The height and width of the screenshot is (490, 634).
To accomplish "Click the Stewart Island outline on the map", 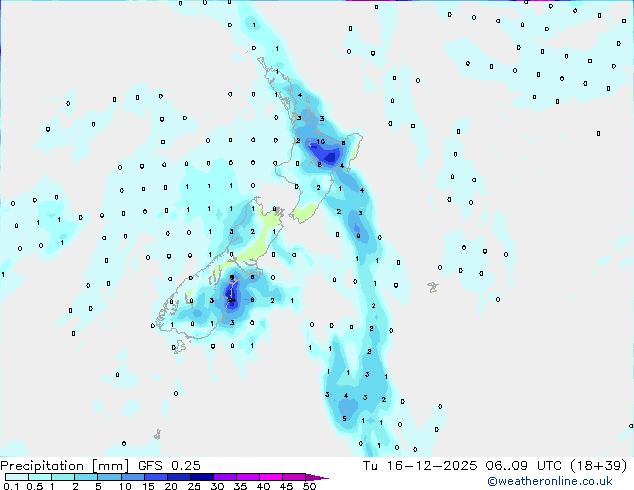I will click(179, 347).
